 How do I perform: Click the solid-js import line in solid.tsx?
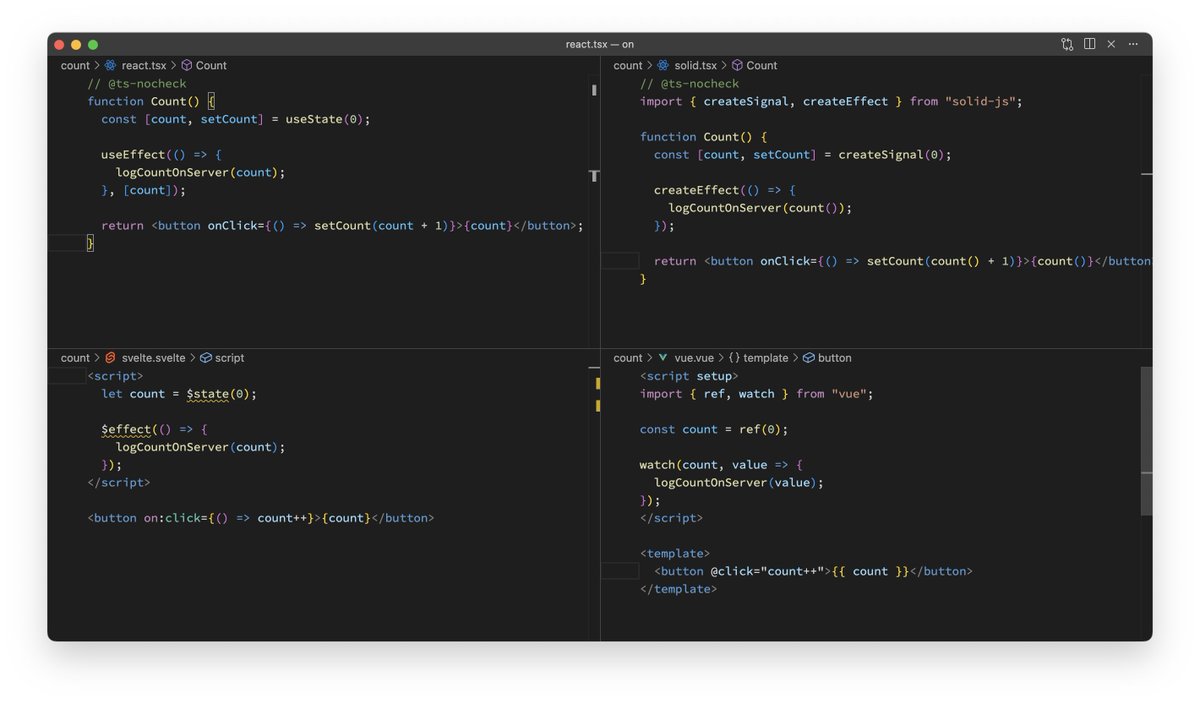click(831, 101)
